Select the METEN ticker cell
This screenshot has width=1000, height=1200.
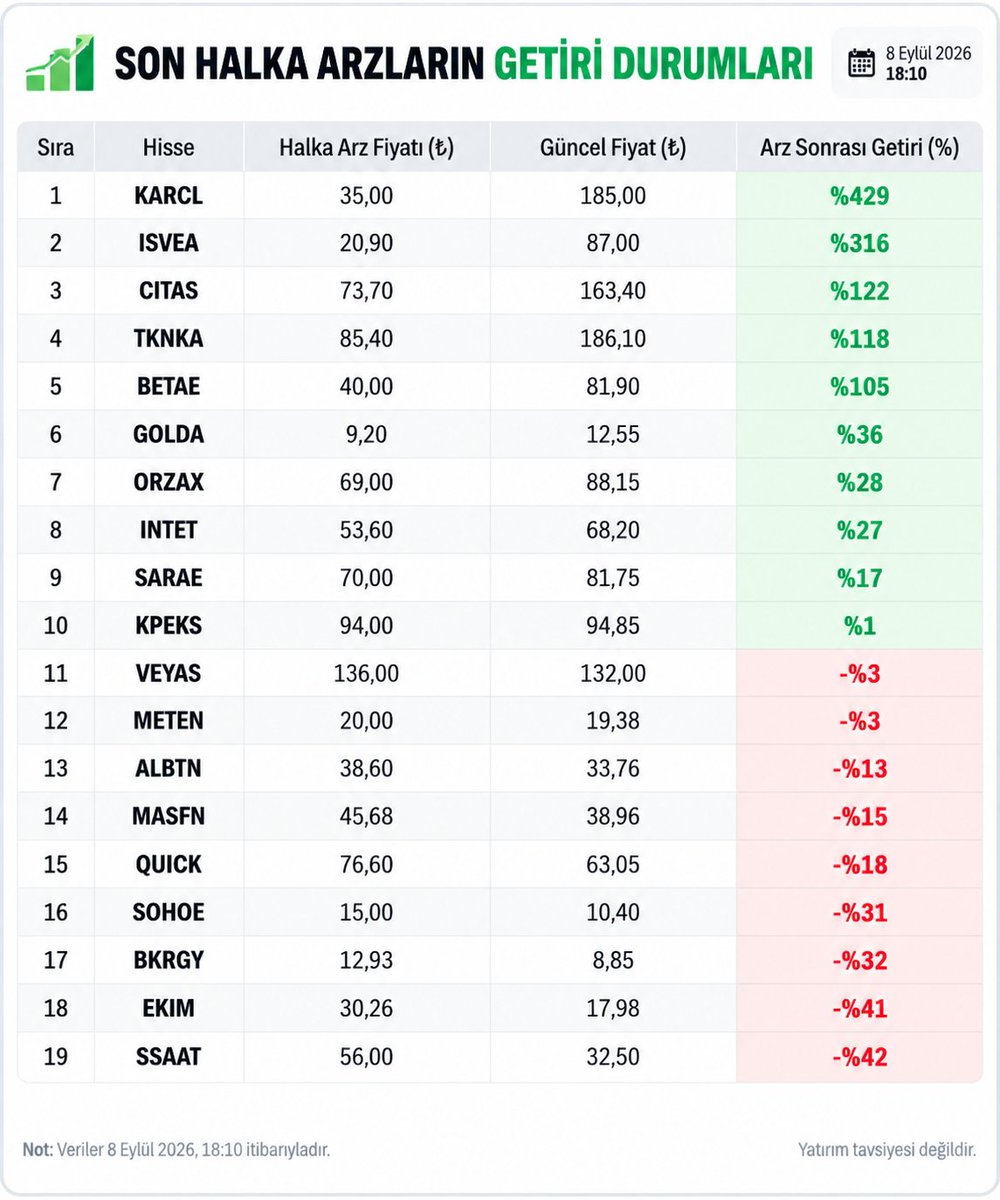coord(168,721)
